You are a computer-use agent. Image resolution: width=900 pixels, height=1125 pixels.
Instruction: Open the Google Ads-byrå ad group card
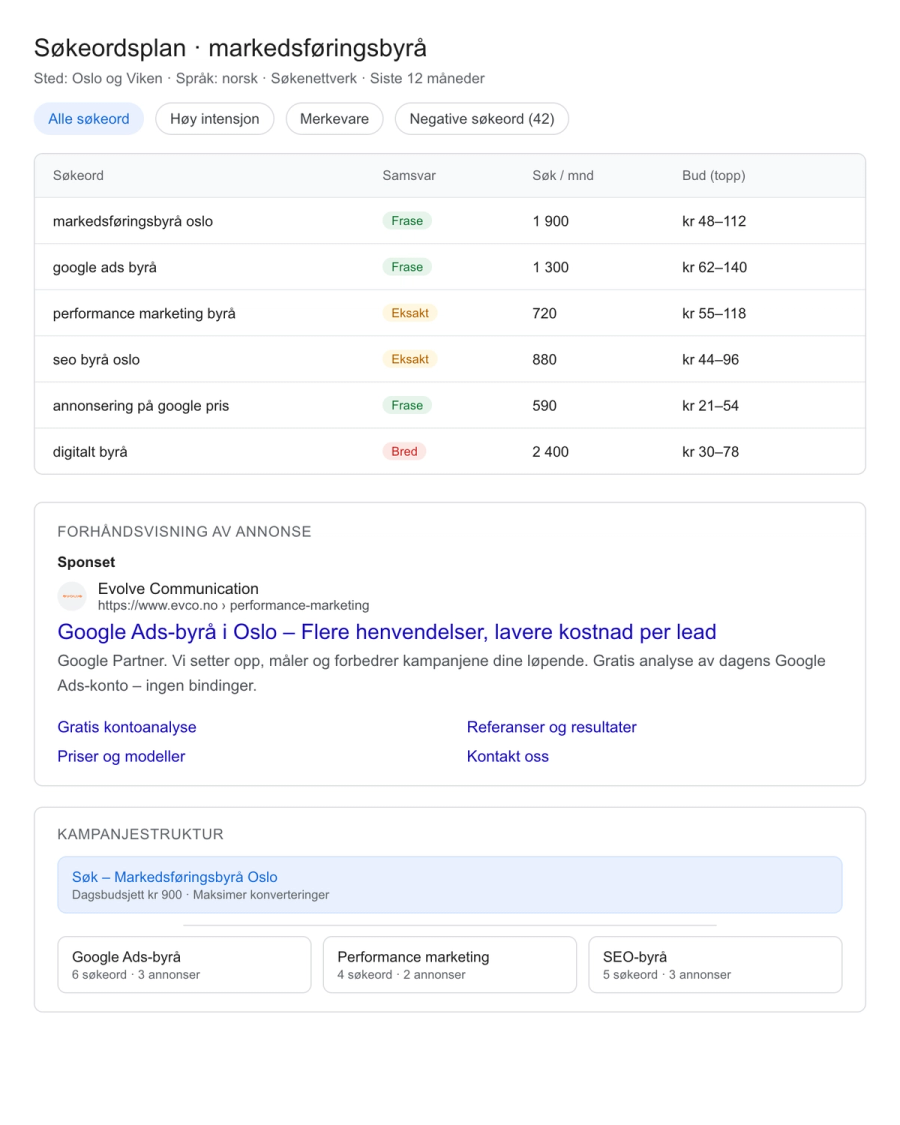(184, 965)
